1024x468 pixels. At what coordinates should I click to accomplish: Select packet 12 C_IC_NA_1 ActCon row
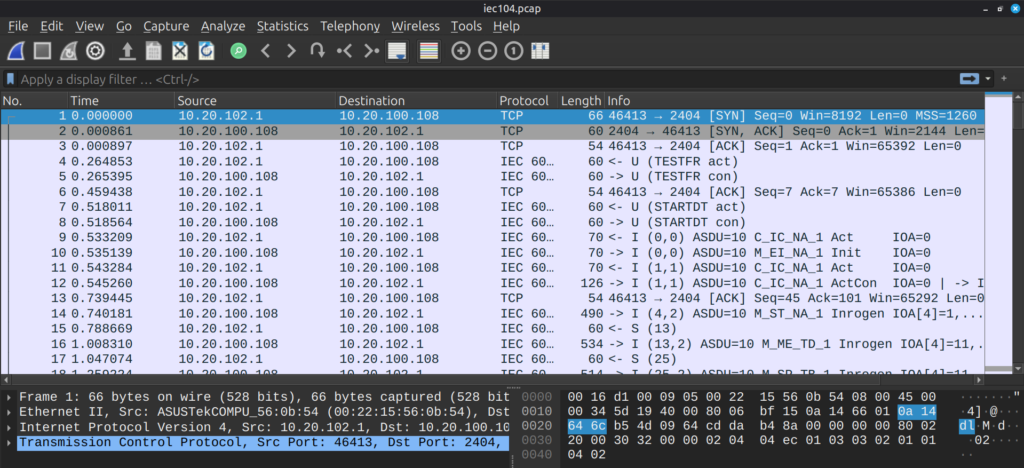(x=492, y=283)
